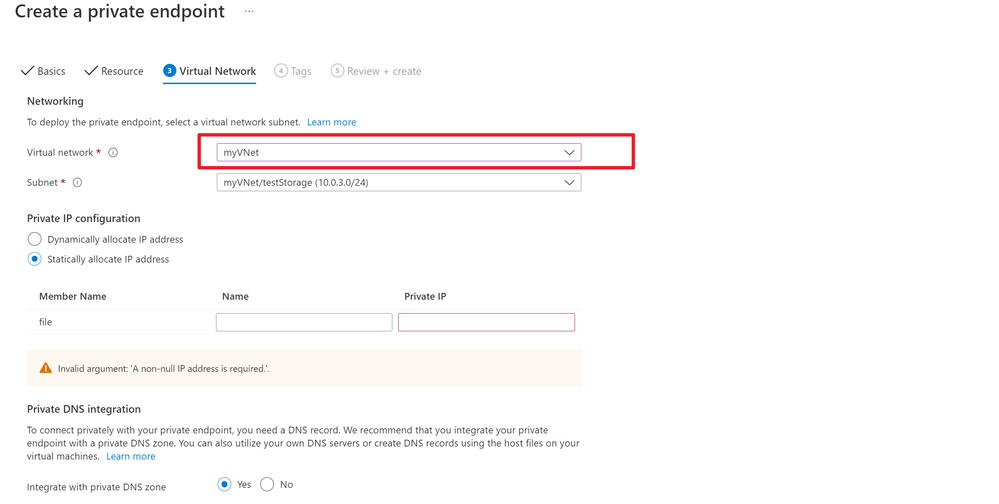999x504 pixels.
Task: Go to the Tags tab
Action: click(301, 71)
